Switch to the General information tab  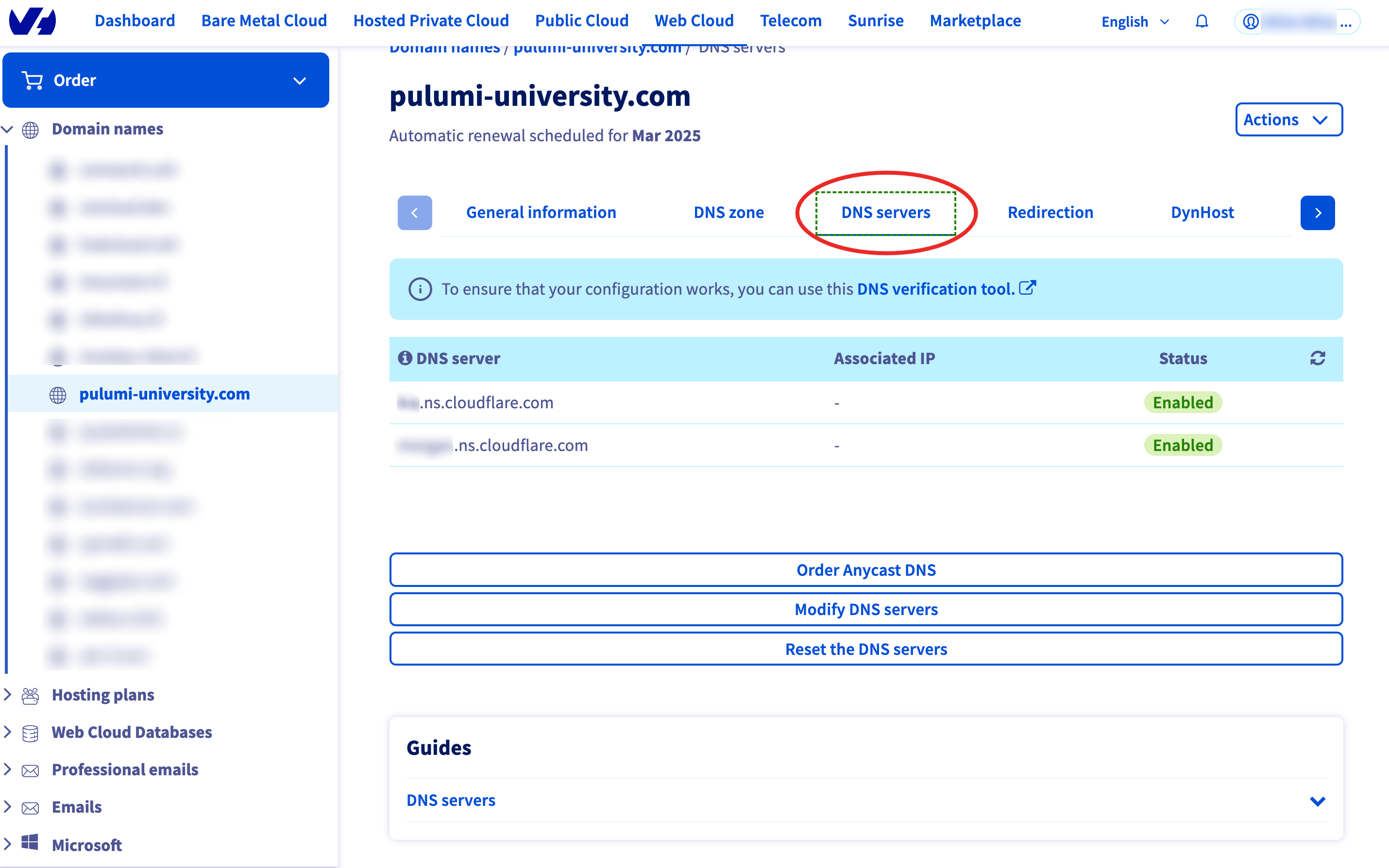(x=540, y=212)
